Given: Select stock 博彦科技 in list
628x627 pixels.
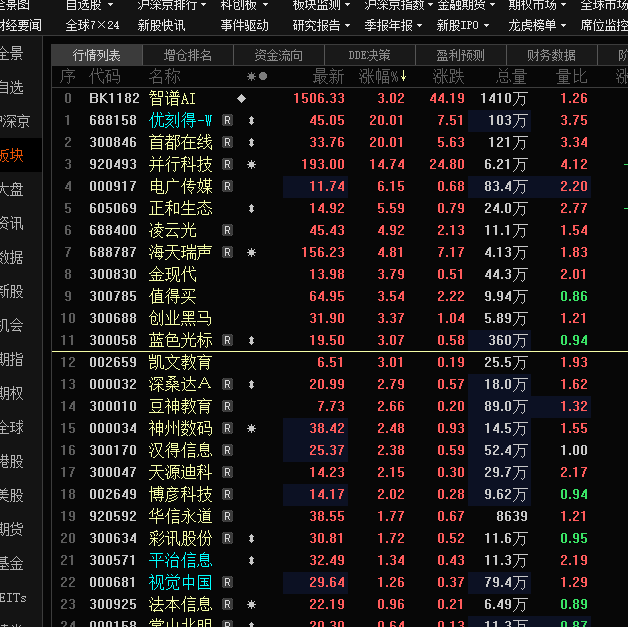Looking at the screenshot, I should [180, 494].
